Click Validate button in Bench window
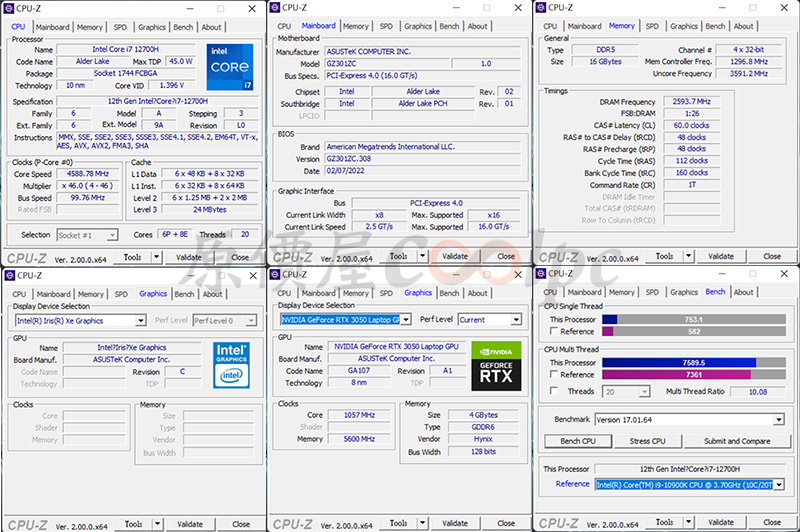Image resolution: width=800 pixels, height=532 pixels. (x=721, y=522)
